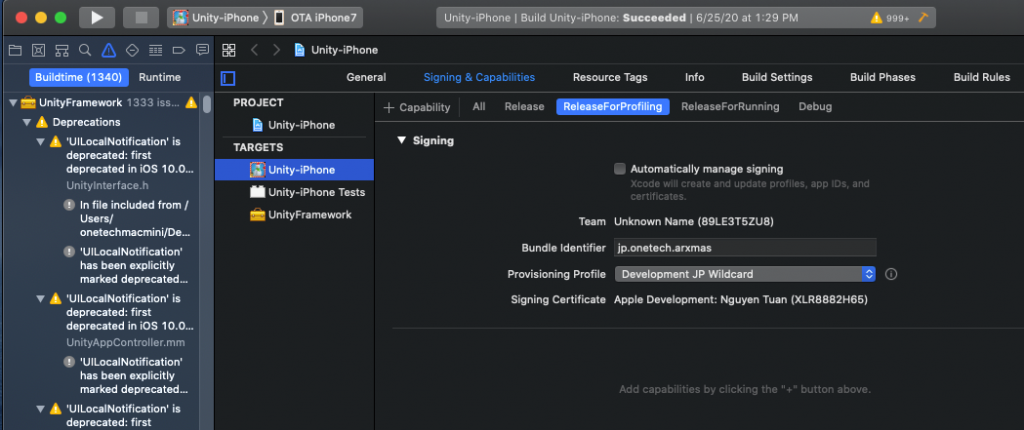Collapse the UnityInterface.h UILocalNotification warning
Image resolution: width=1024 pixels, height=430 pixels.
[39, 142]
